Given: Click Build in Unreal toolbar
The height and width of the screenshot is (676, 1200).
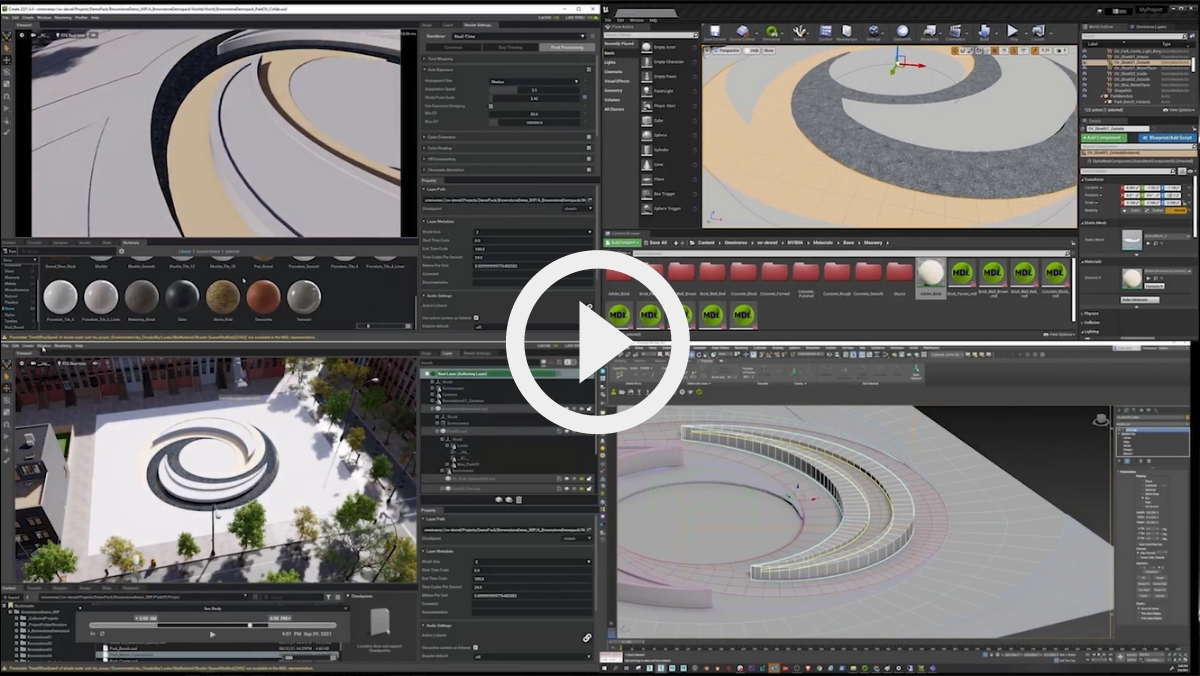Looking at the screenshot, I should (x=984, y=33).
